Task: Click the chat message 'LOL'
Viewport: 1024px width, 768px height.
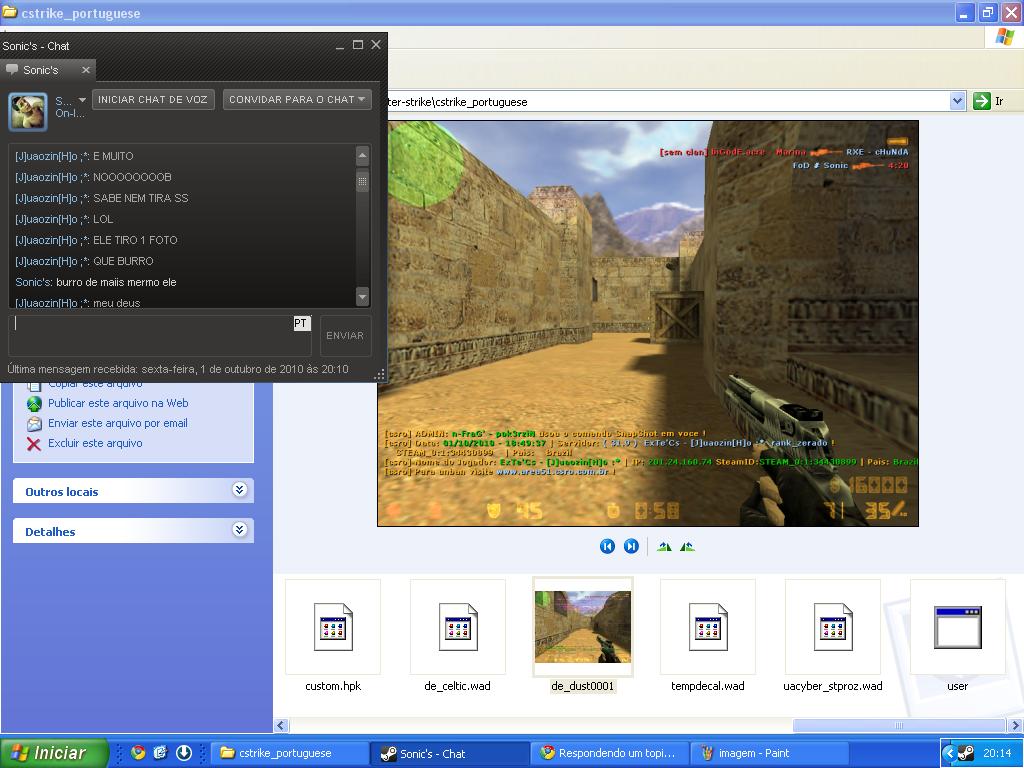Action: pyautogui.click(x=103, y=219)
